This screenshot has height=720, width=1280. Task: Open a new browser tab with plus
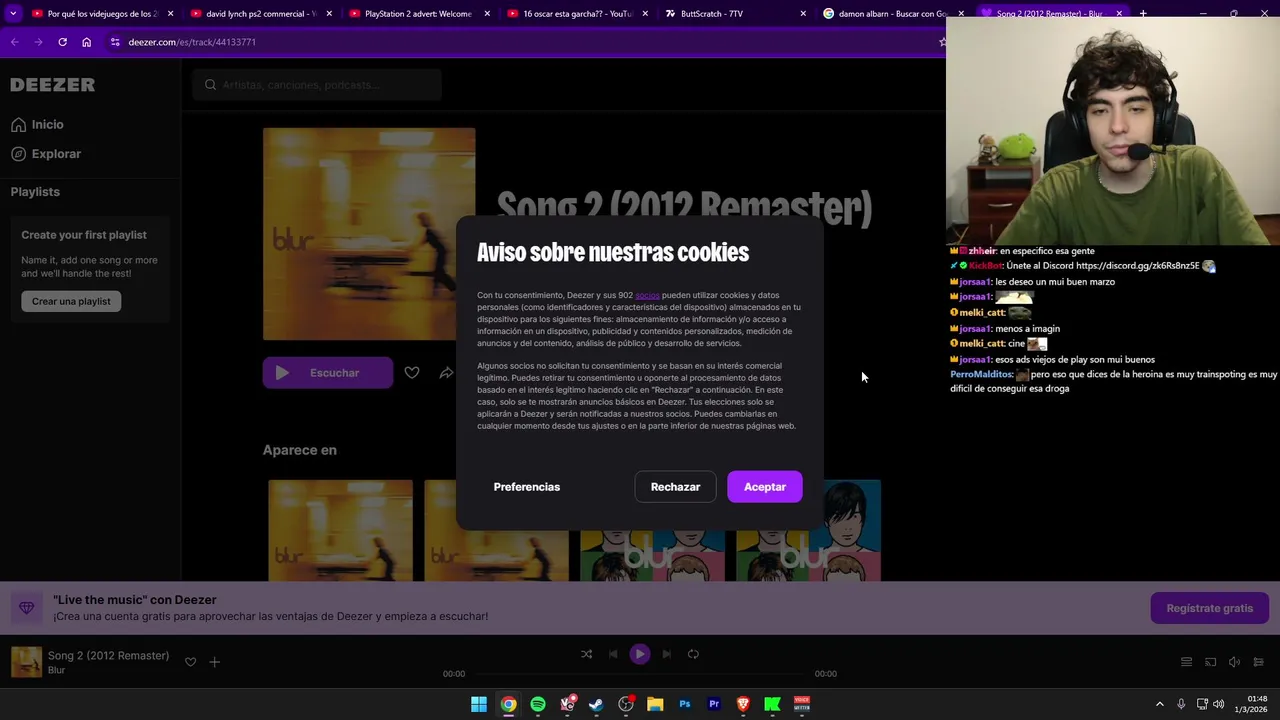click(1143, 14)
